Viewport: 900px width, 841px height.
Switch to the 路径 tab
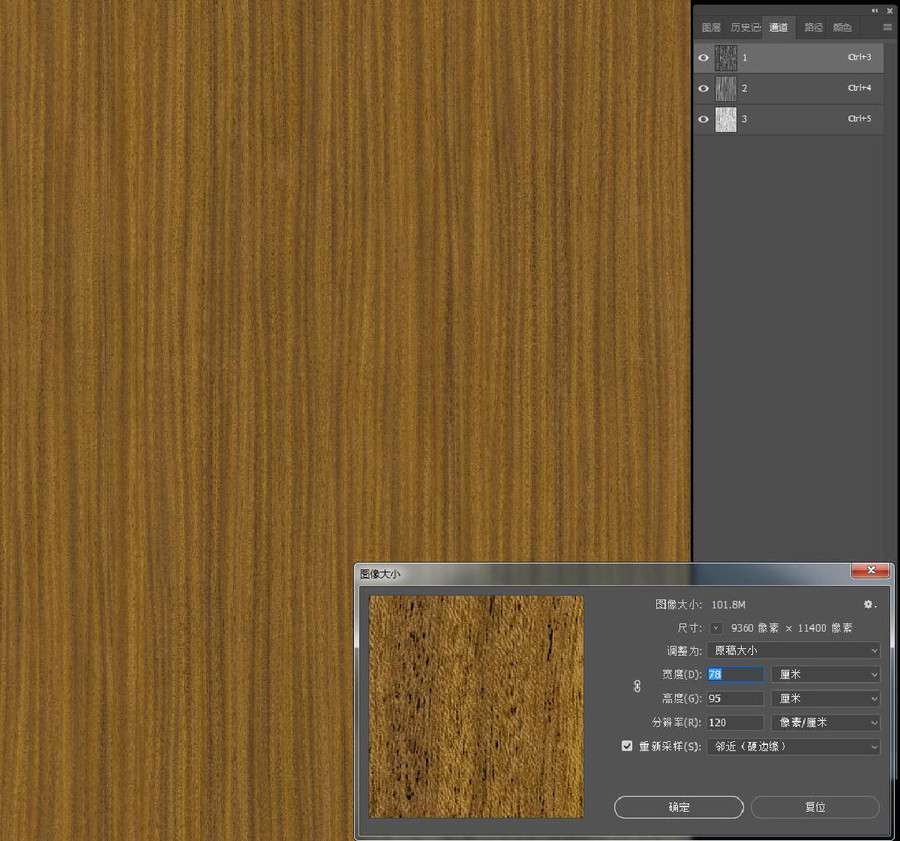pos(813,28)
